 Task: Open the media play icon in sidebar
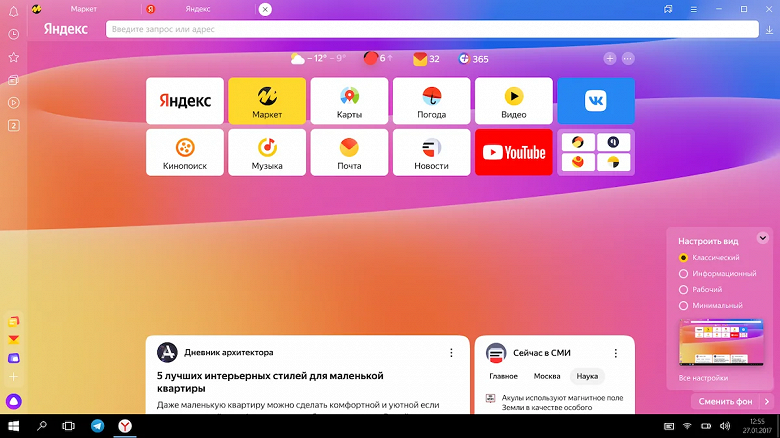tap(13, 103)
